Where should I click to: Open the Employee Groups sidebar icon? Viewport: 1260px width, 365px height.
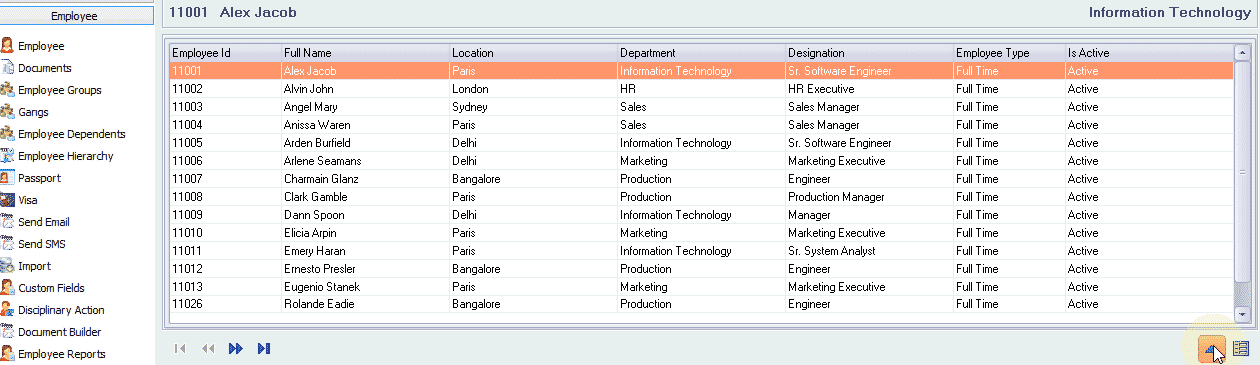point(8,90)
